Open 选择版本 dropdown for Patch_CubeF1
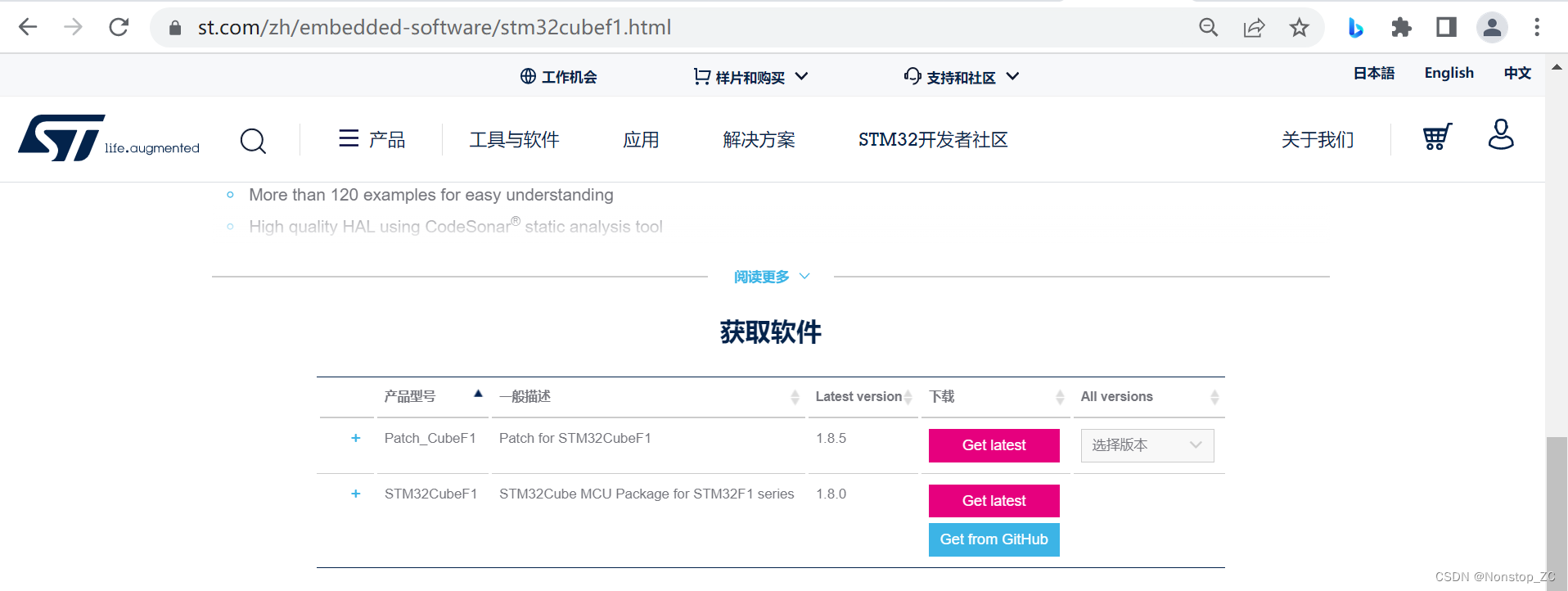 click(x=1147, y=445)
